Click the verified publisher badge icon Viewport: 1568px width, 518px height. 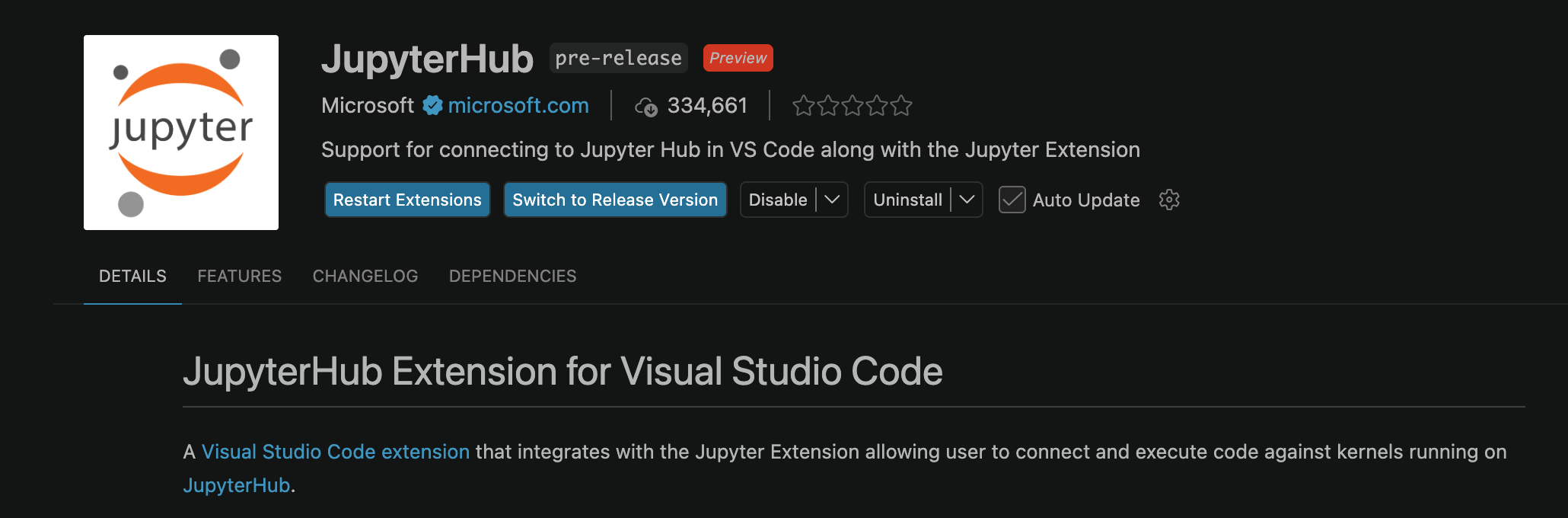pyautogui.click(x=432, y=105)
